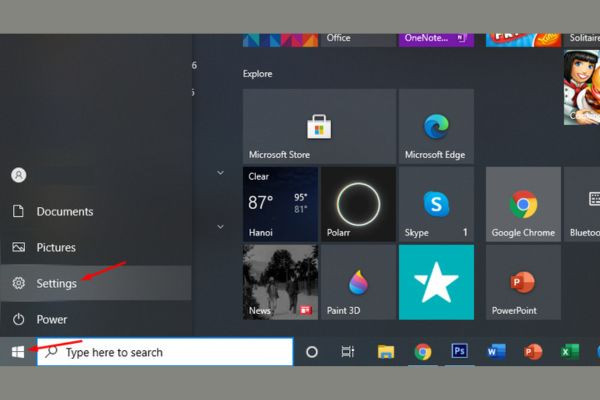Open Excel from the taskbar
This screenshot has width=600, height=400.
(x=570, y=352)
